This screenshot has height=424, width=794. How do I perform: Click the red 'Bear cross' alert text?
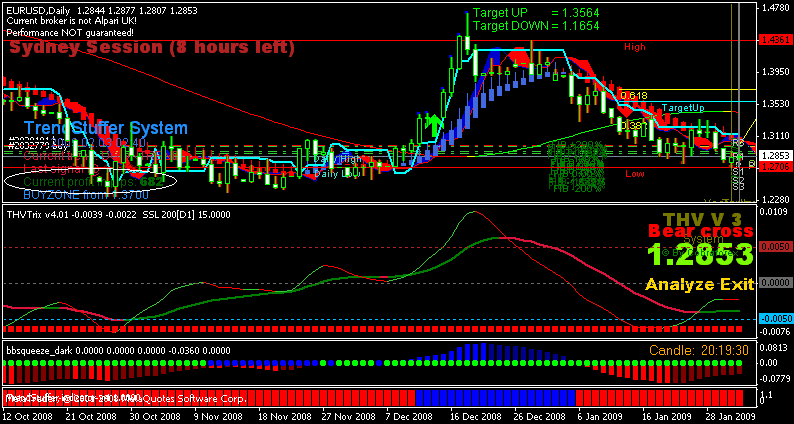point(701,232)
